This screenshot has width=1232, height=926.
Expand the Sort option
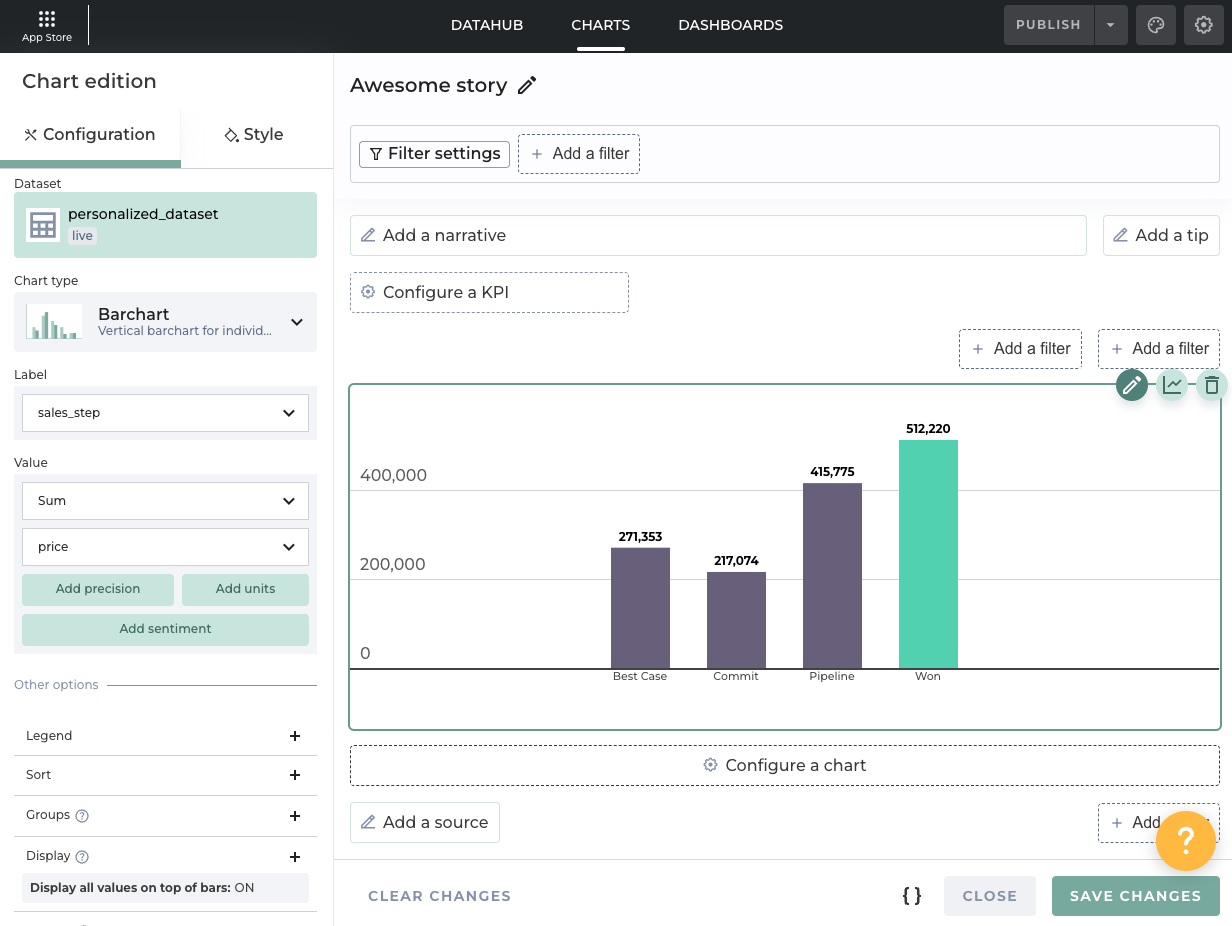pyautogui.click(x=294, y=775)
